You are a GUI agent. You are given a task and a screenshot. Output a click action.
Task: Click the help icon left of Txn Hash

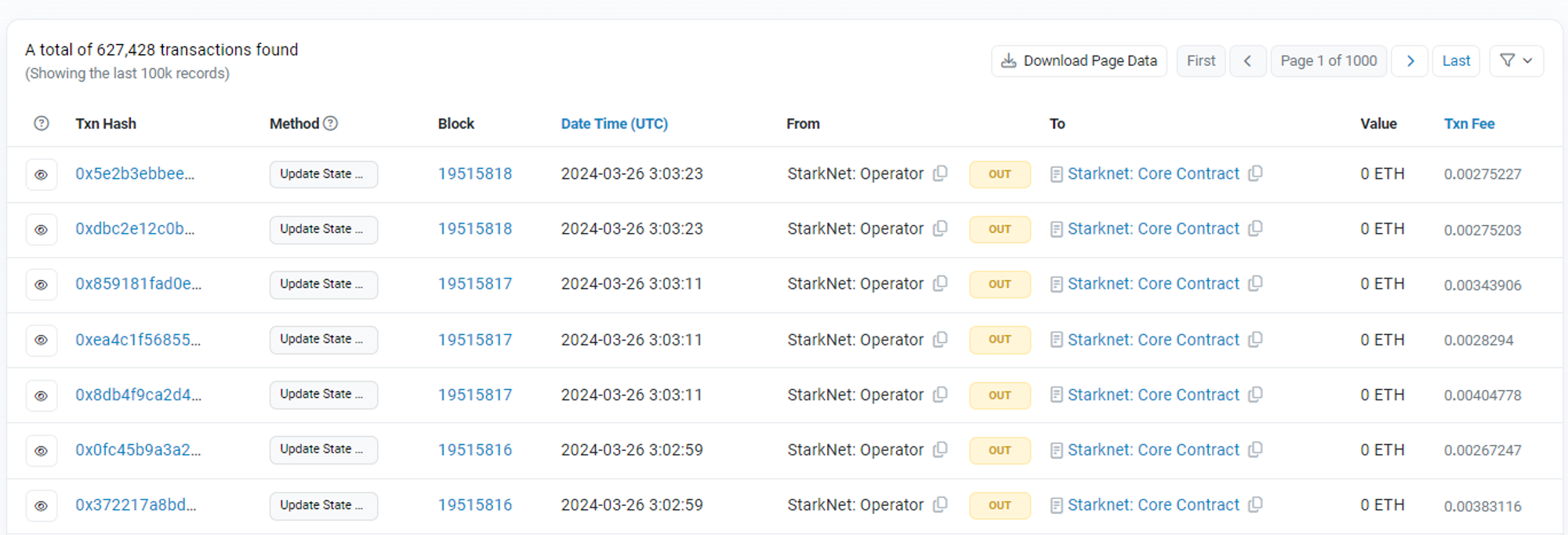coord(42,123)
